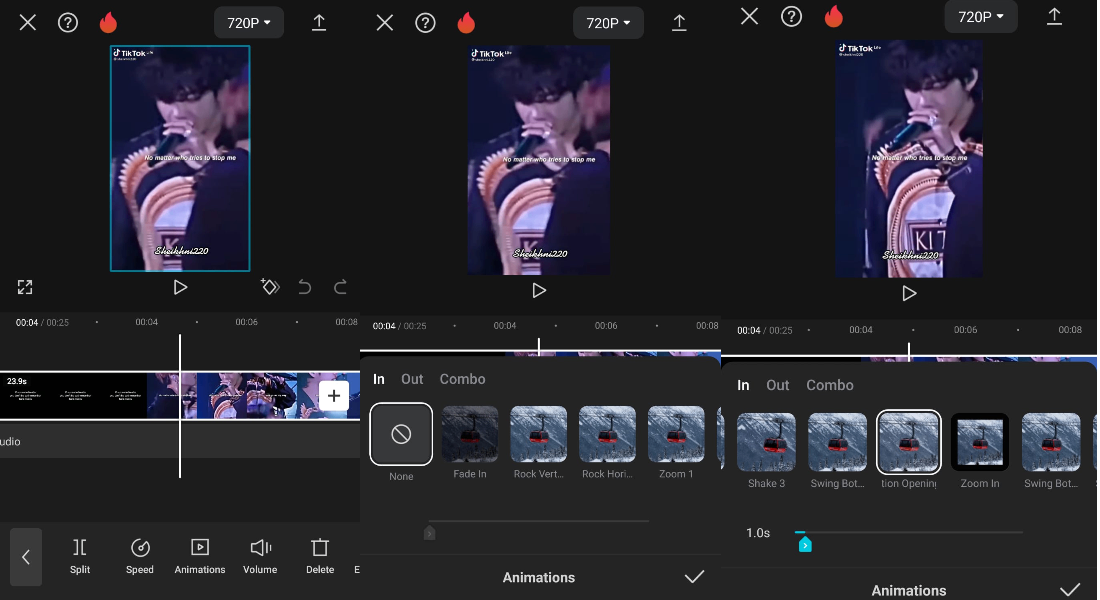1100x600 pixels.
Task: Tap flame icon in right screen
Action: coord(833,16)
